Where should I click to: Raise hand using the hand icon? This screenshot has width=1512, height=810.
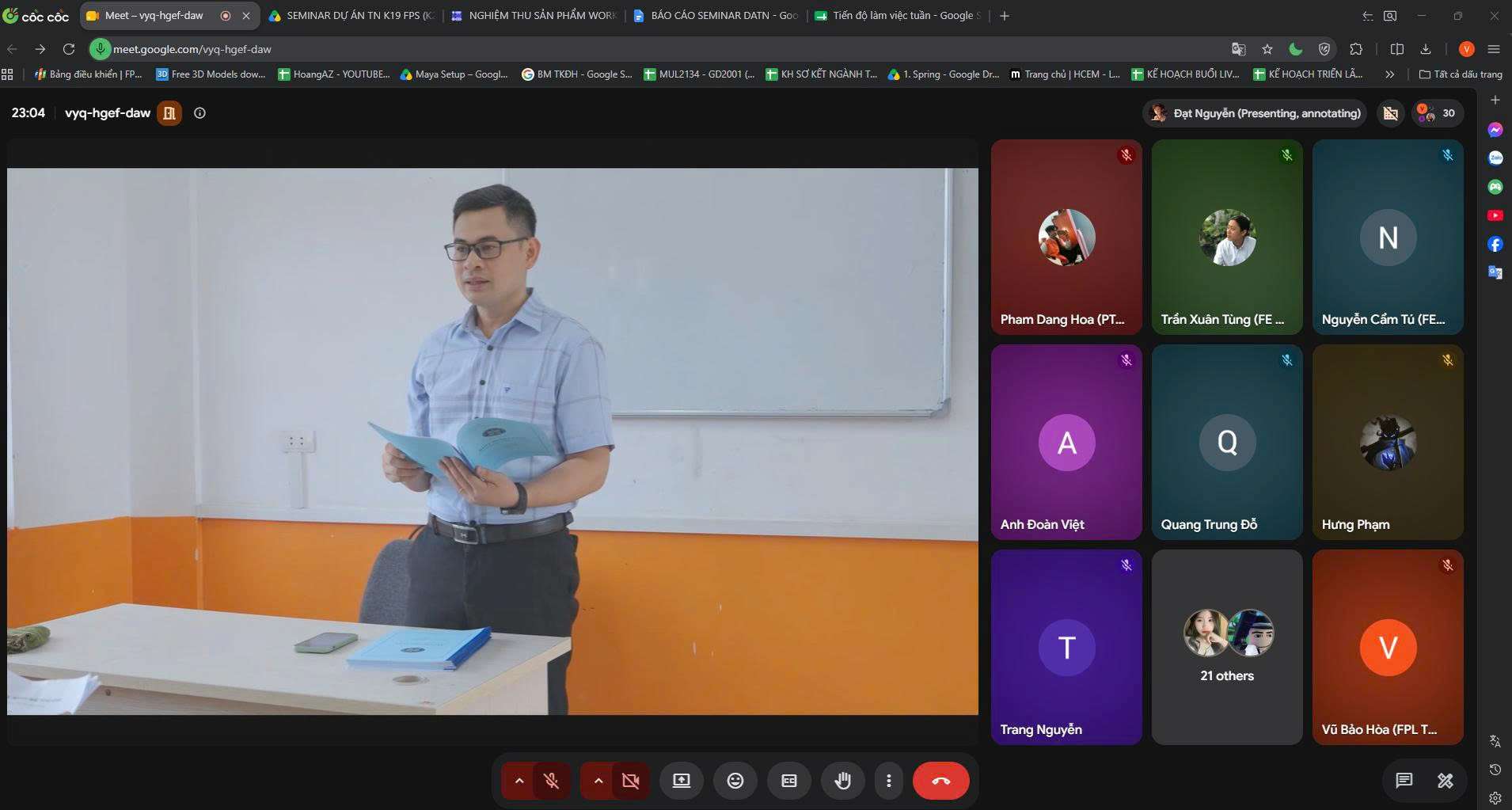pos(843,781)
